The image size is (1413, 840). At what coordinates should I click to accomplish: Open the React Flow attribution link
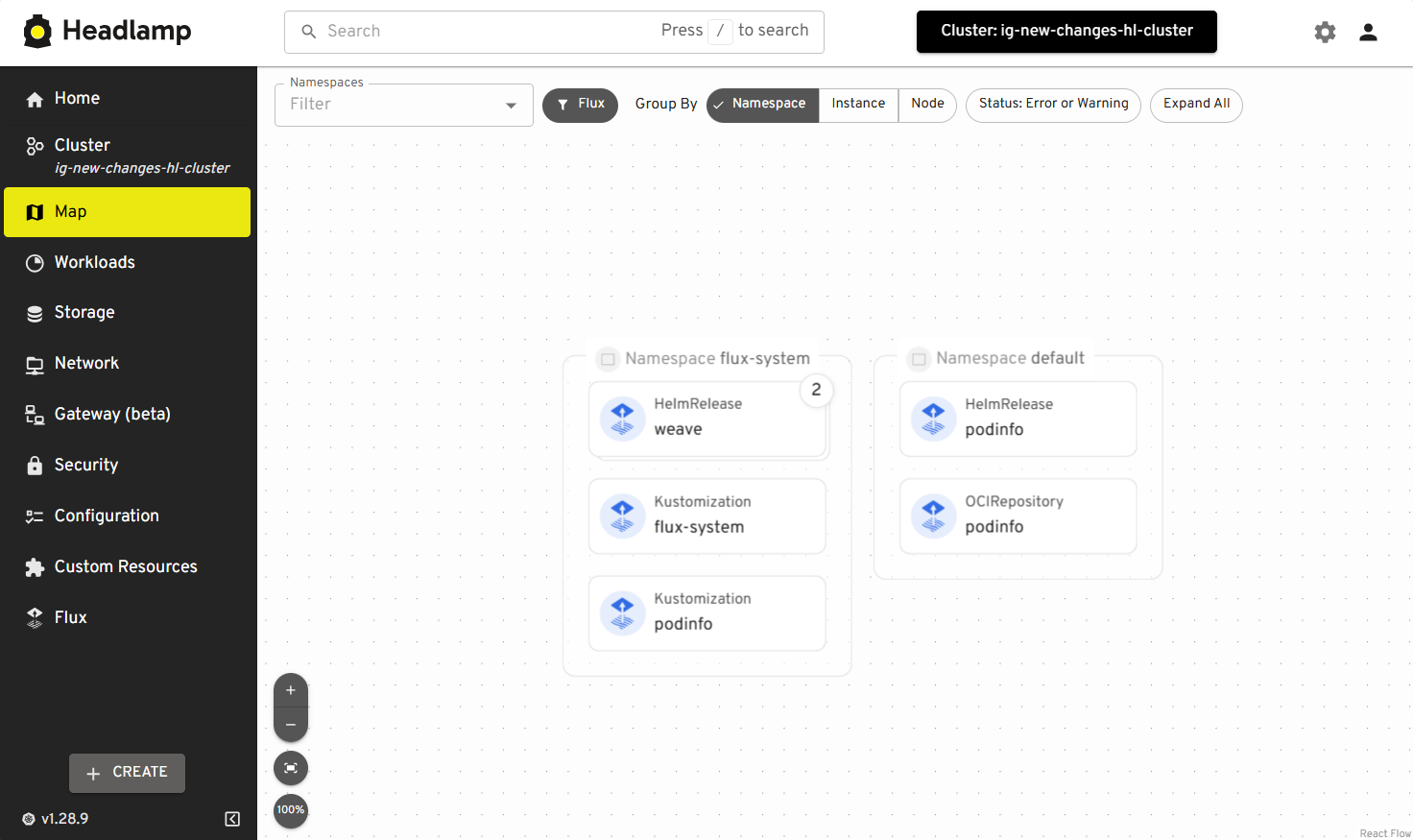coord(1385,833)
